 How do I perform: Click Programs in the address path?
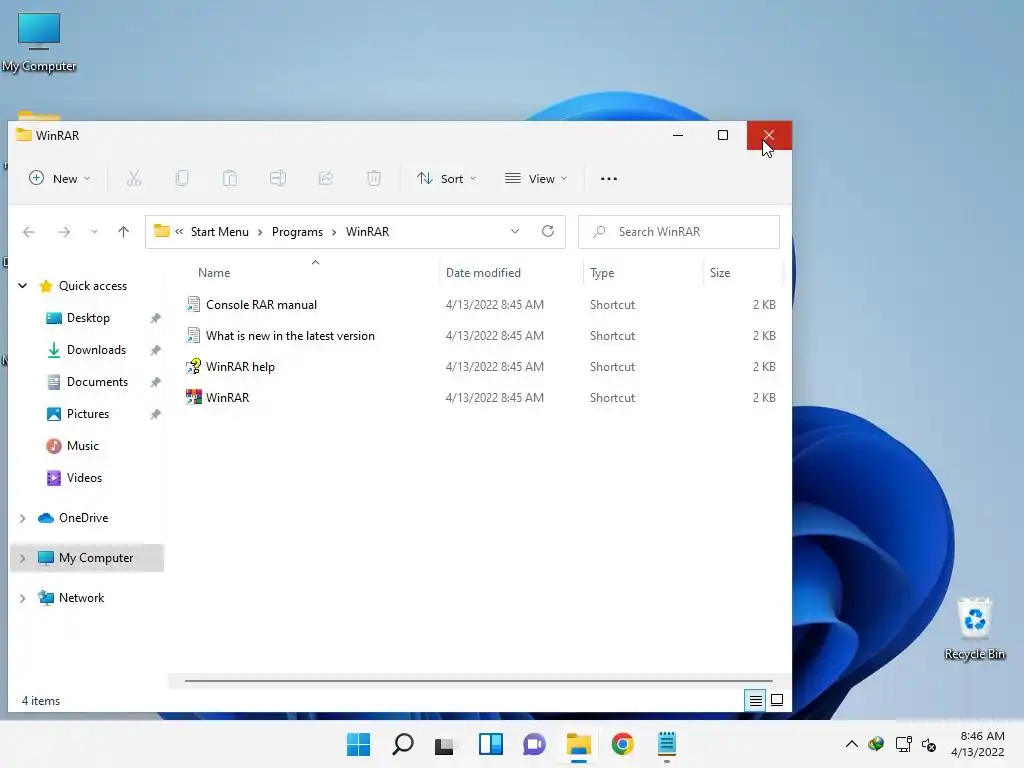297,232
